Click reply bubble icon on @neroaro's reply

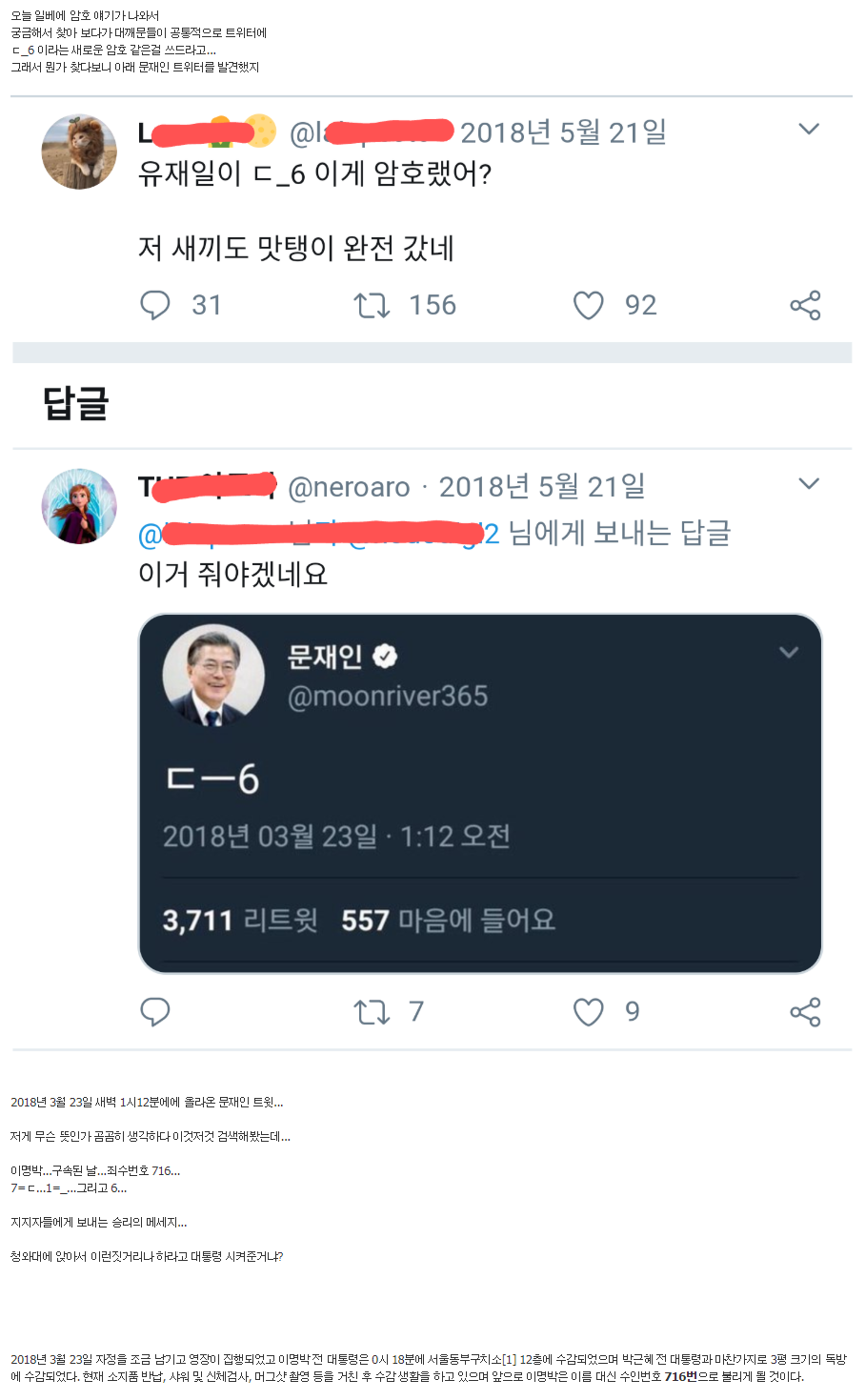(154, 1011)
